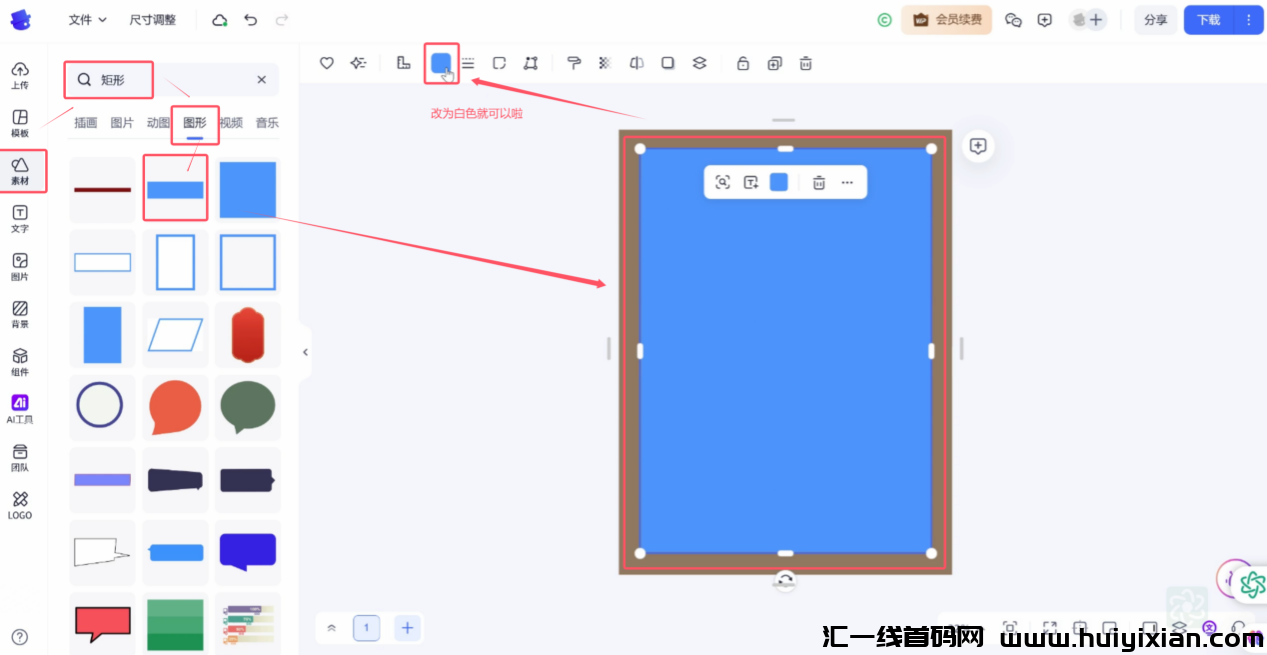Click the favorite heart icon in toolbar
Viewport: 1267px width, 655px height.
point(326,63)
